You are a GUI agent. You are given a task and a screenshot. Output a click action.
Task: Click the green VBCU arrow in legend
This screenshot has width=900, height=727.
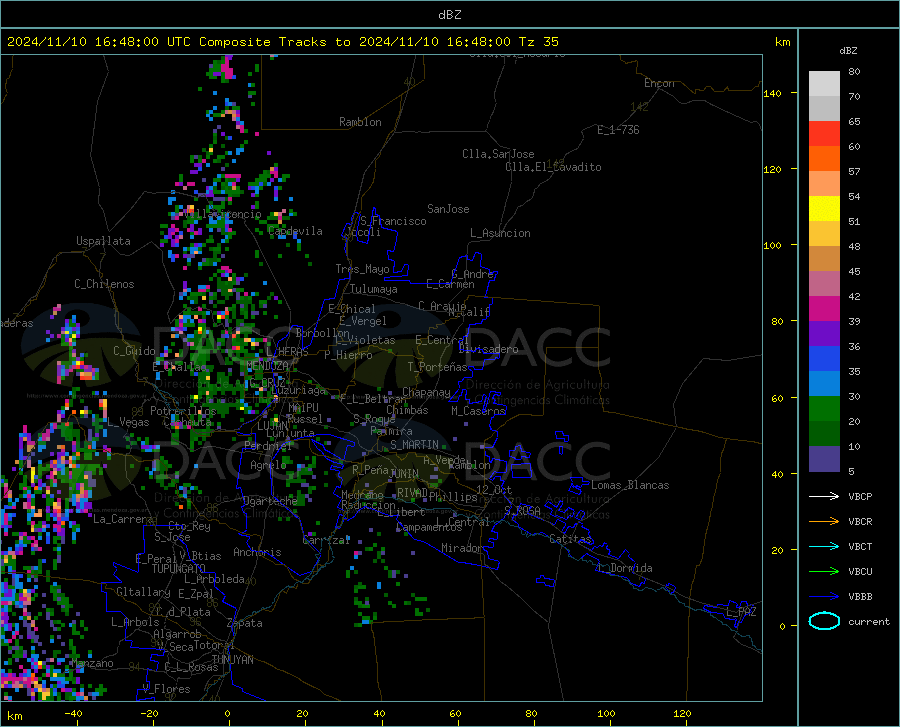824,572
